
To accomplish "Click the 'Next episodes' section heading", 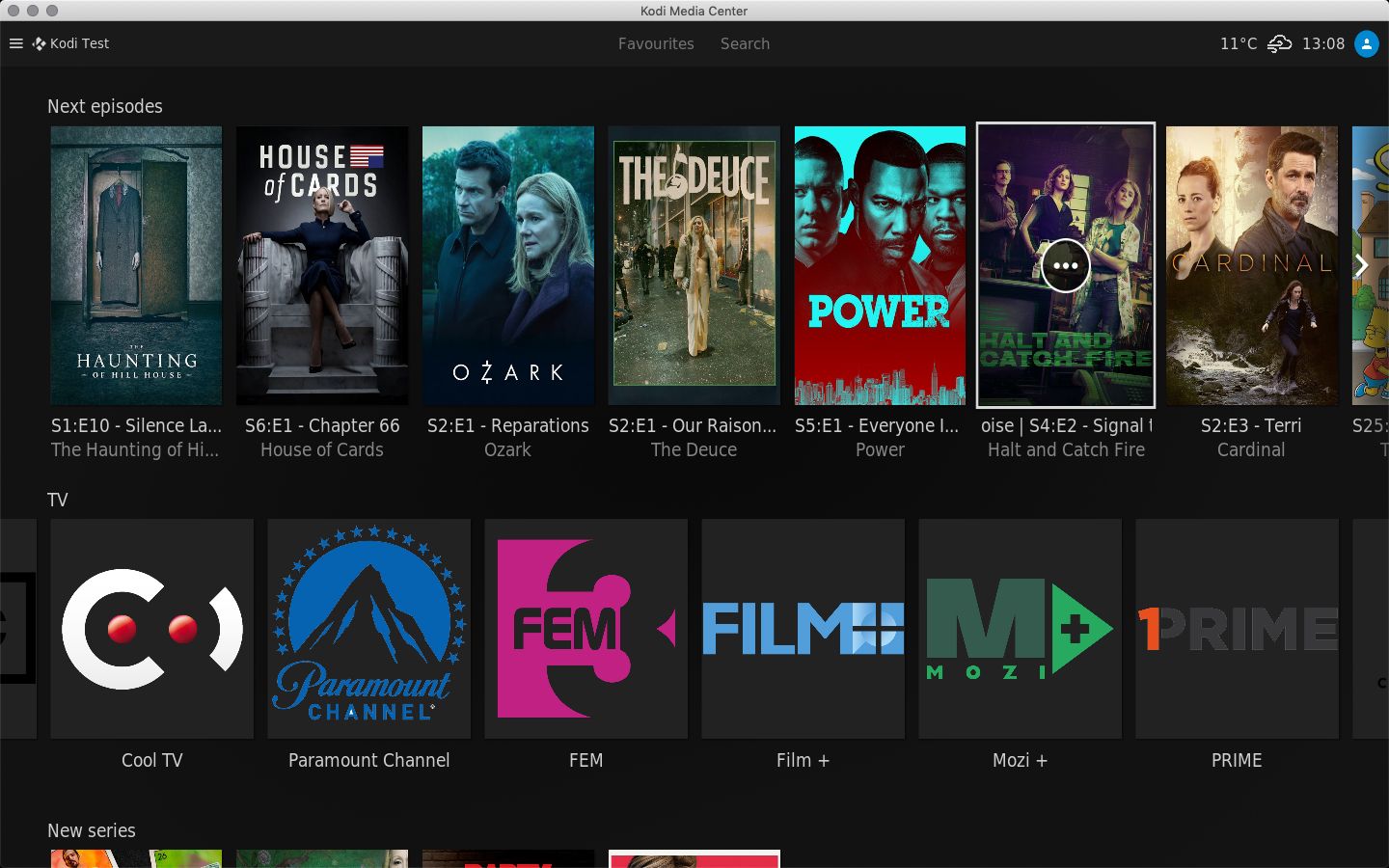I will click(105, 106).
